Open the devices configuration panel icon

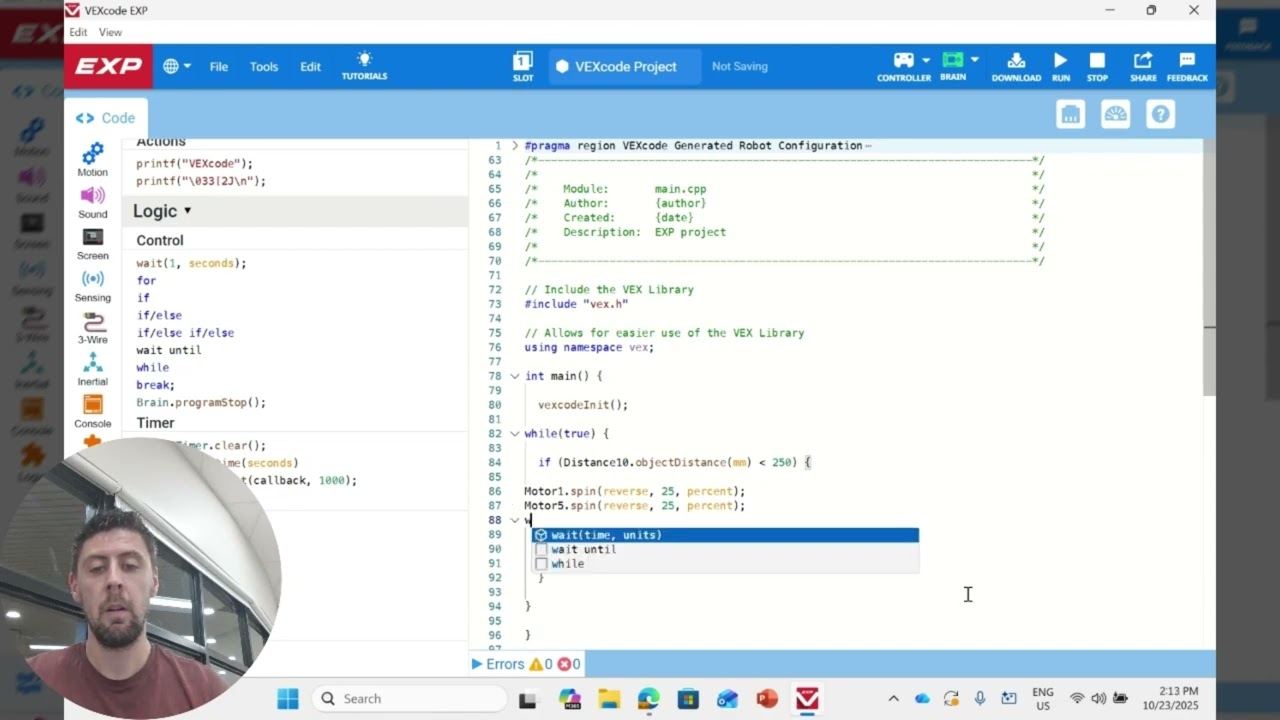[x=1071, y=114]
